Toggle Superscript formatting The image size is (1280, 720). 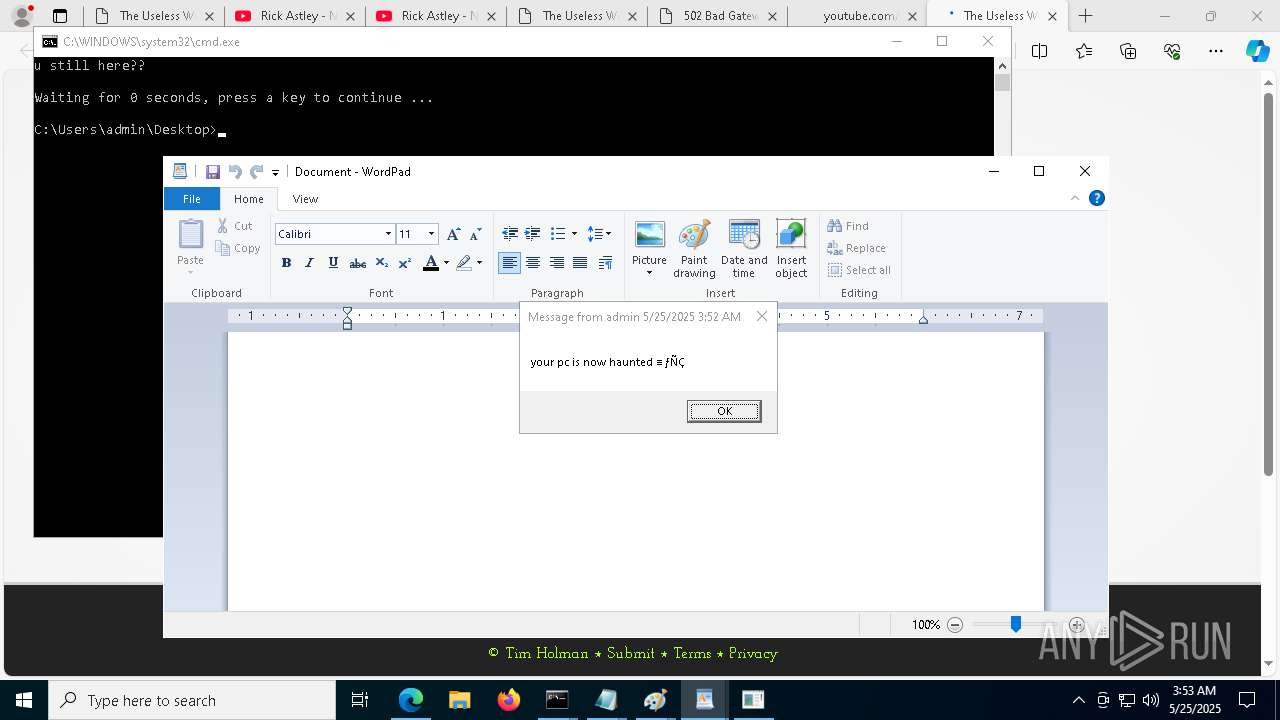click(x=404, y=263)
